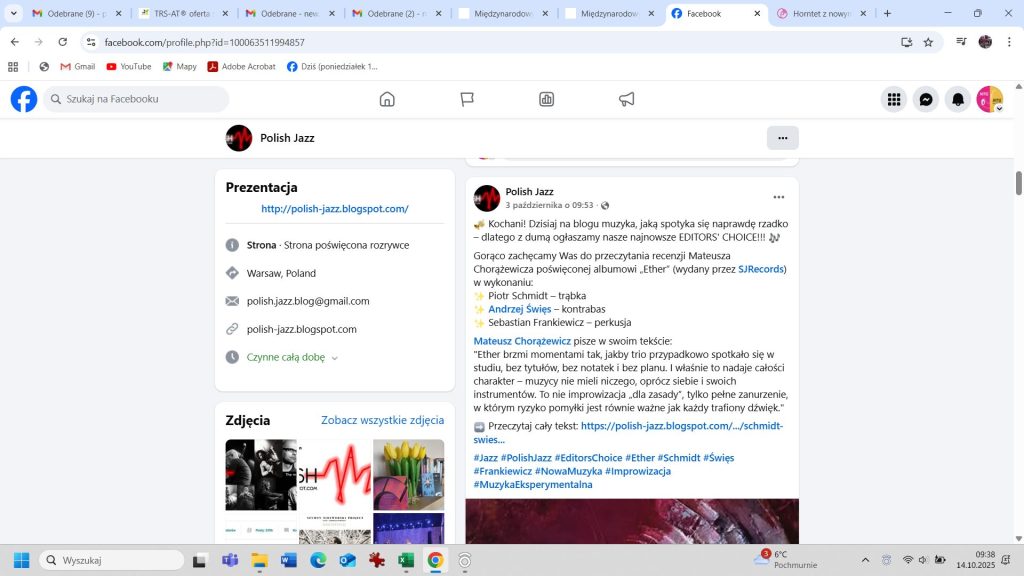
Task: Click the megaphone ads icon
Action: click(x=627, y=99)
